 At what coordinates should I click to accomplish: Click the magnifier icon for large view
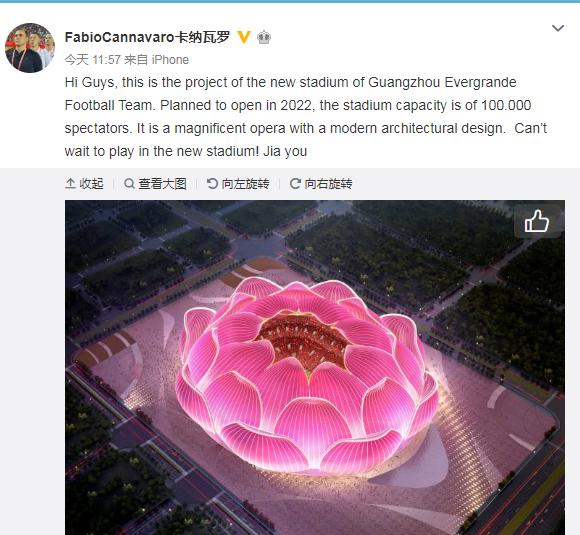129,183
